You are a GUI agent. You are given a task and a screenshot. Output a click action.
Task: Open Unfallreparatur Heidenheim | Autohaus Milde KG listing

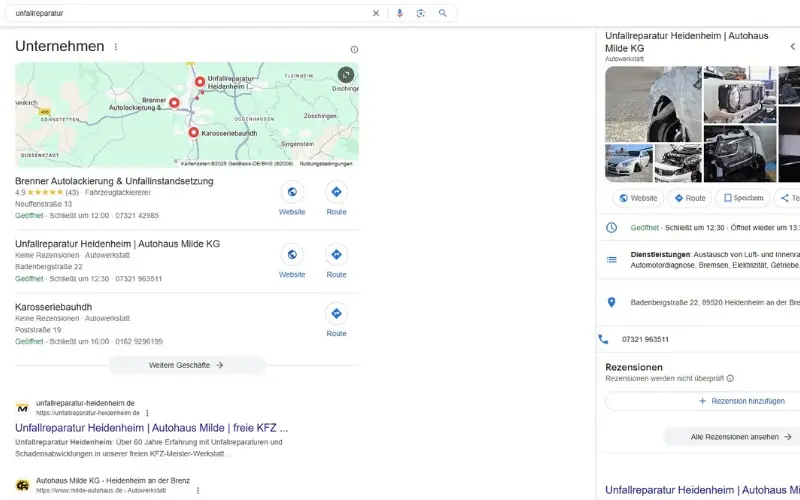(117, 244)
